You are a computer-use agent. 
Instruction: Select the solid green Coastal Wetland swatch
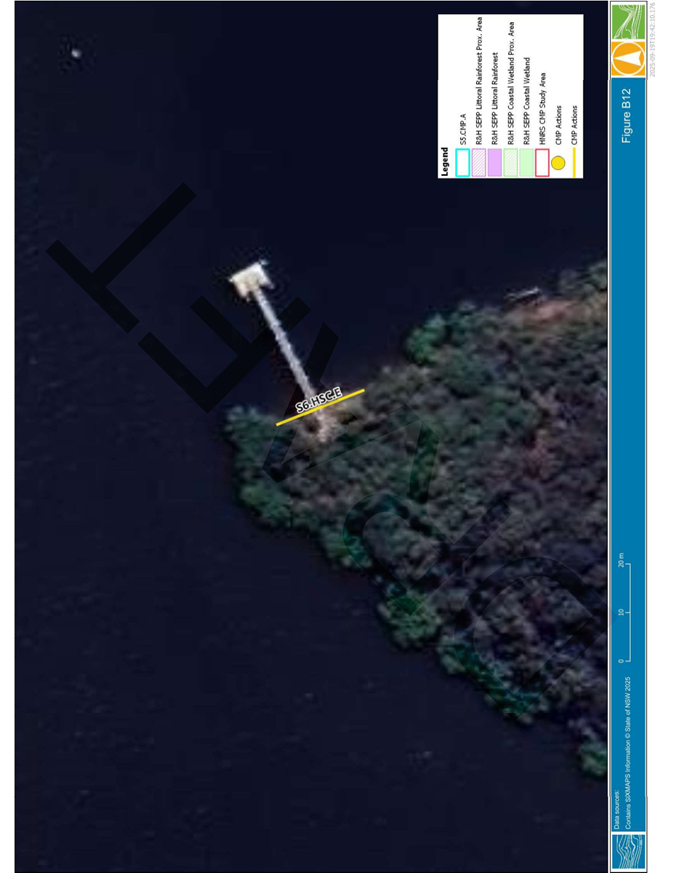point(525,162)
